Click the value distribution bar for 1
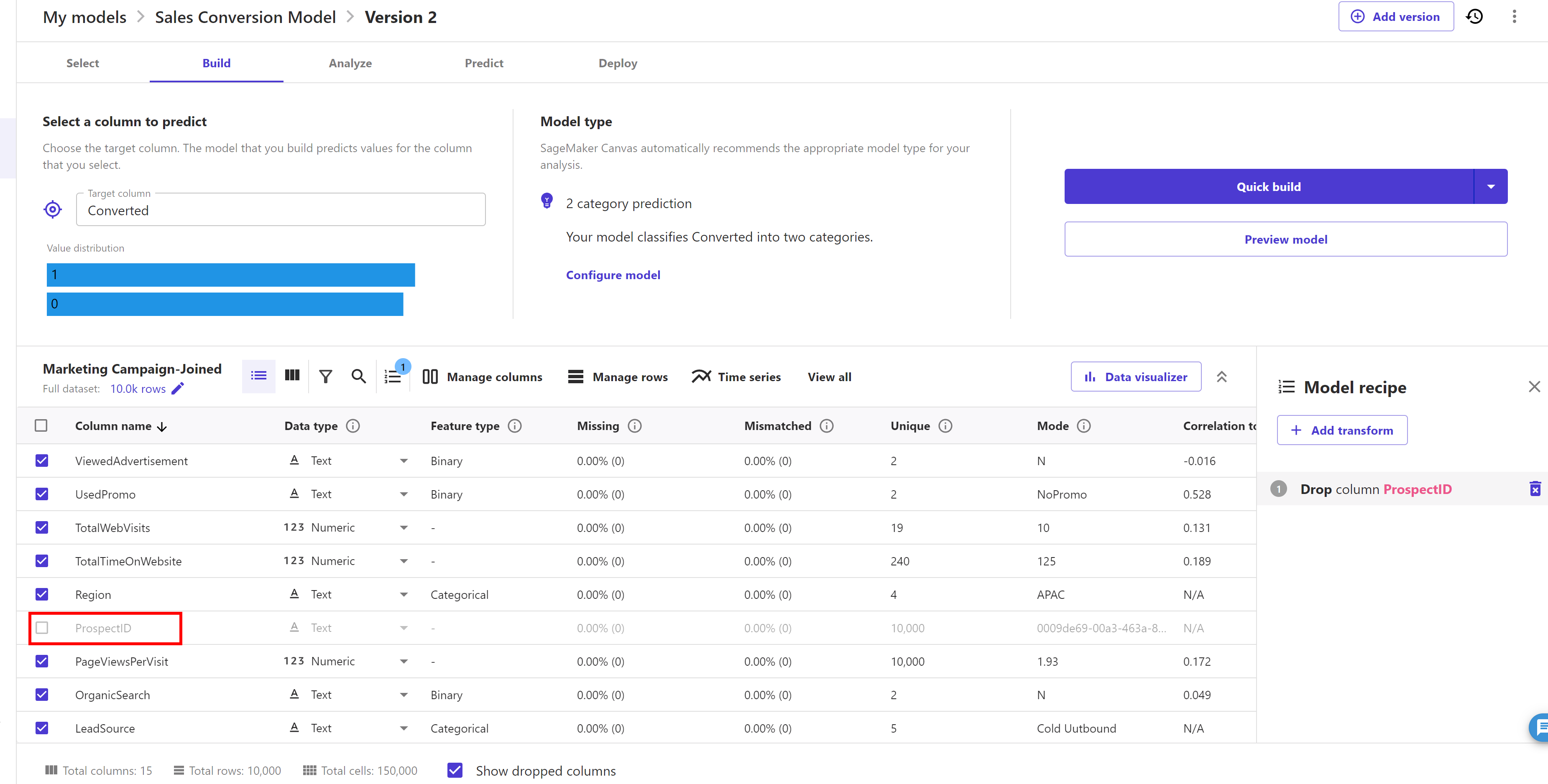The height and width of the screenshot is (784, 1548). (x=231, y=275)
